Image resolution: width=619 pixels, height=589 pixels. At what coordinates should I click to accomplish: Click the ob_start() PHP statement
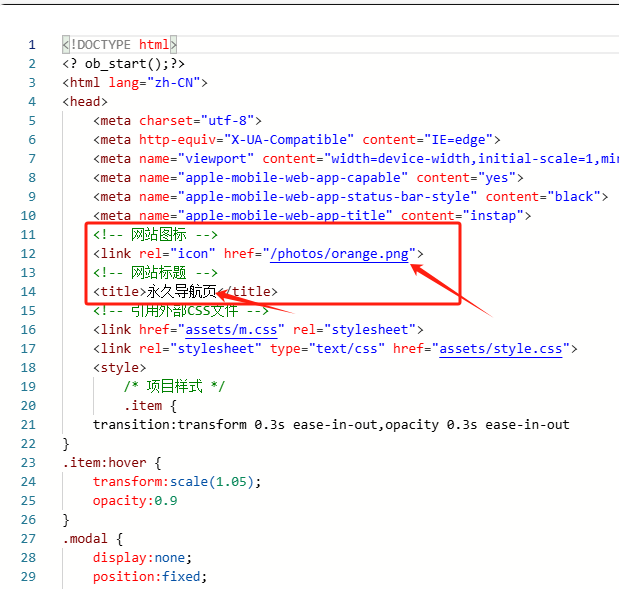click(123, 64)
